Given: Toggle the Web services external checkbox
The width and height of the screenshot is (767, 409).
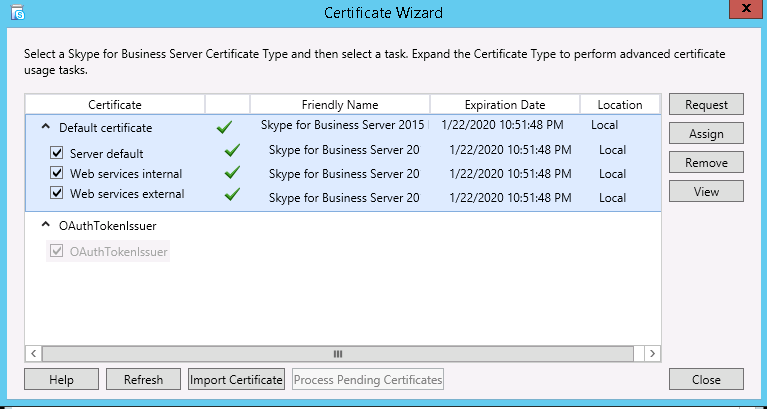Looking at the screenshot, I should [x=57, y=193].
